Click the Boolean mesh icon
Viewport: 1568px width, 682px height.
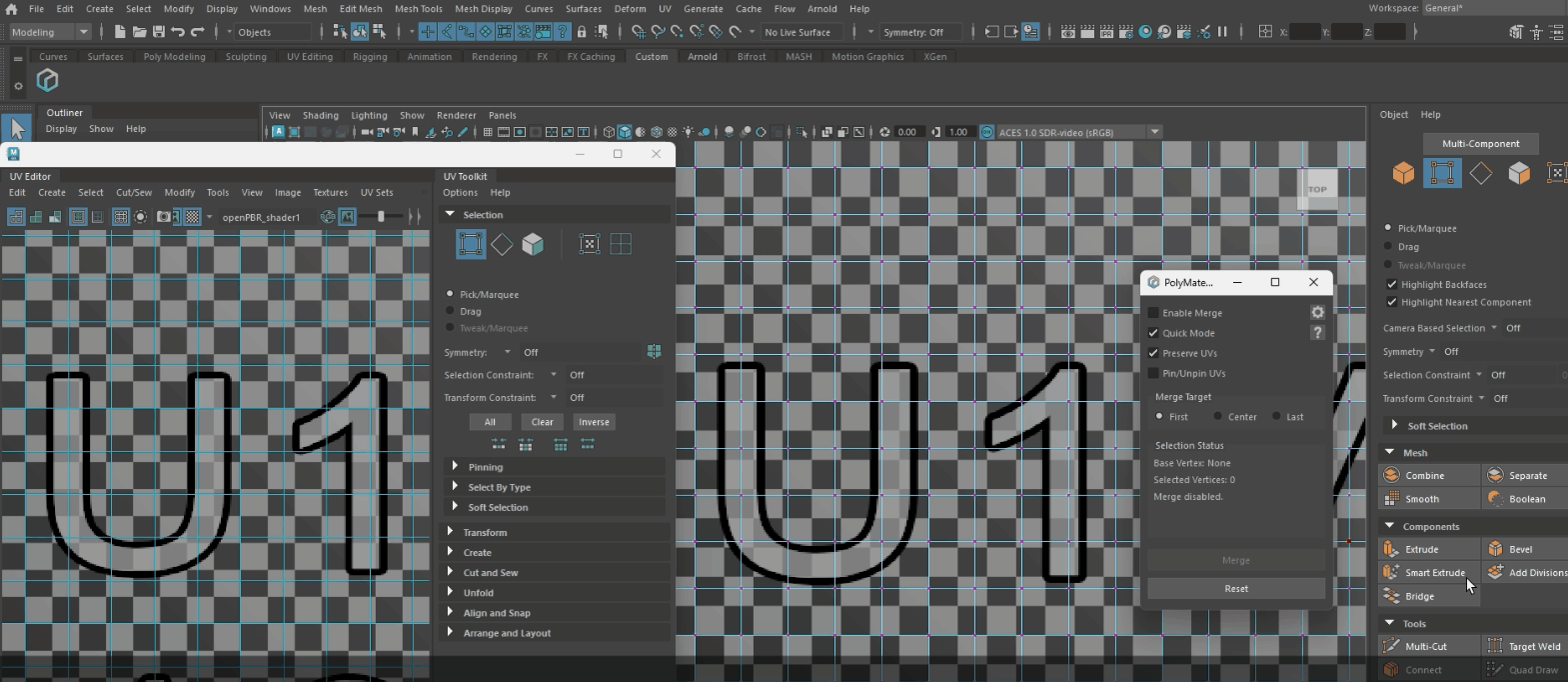(1495, 499)
